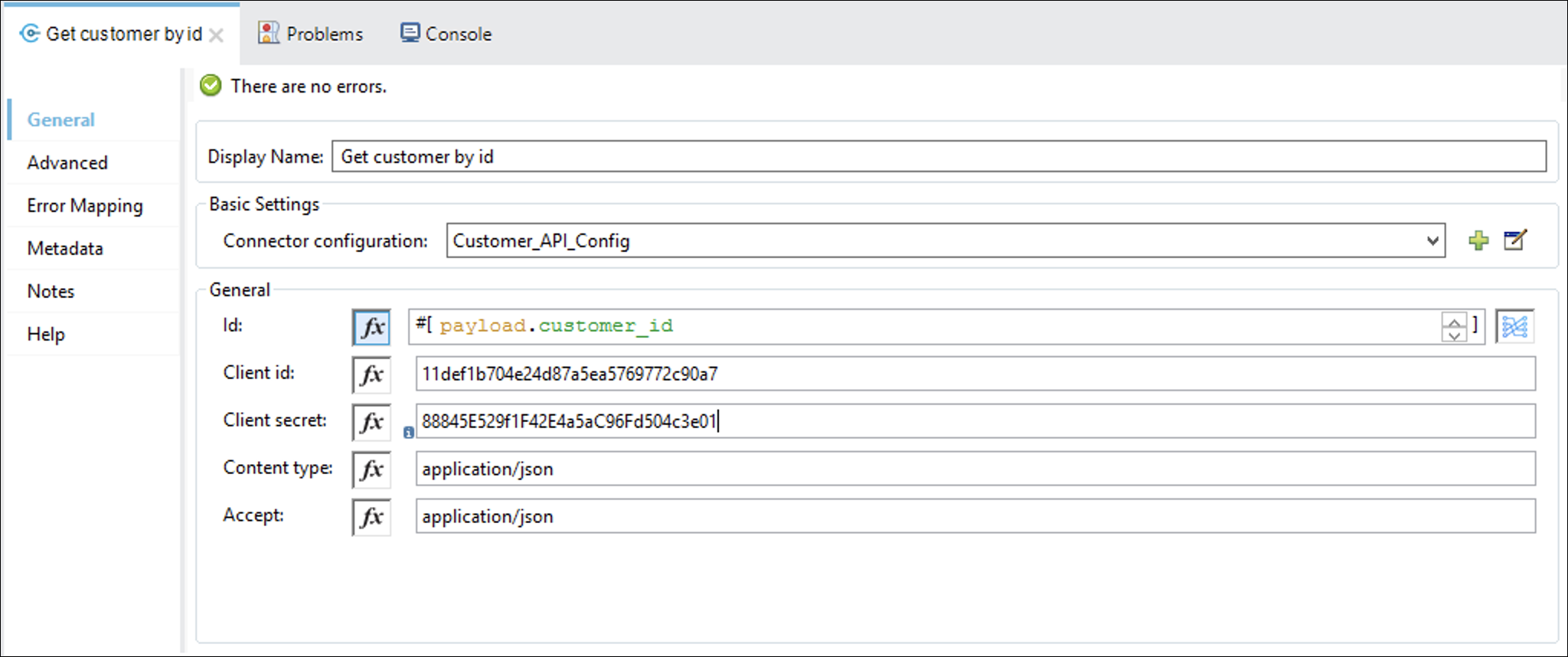This screenshot has width=1568, height=657.
Task: Toggle fx expression mode for Id field
Action: (x=371, y=327)
